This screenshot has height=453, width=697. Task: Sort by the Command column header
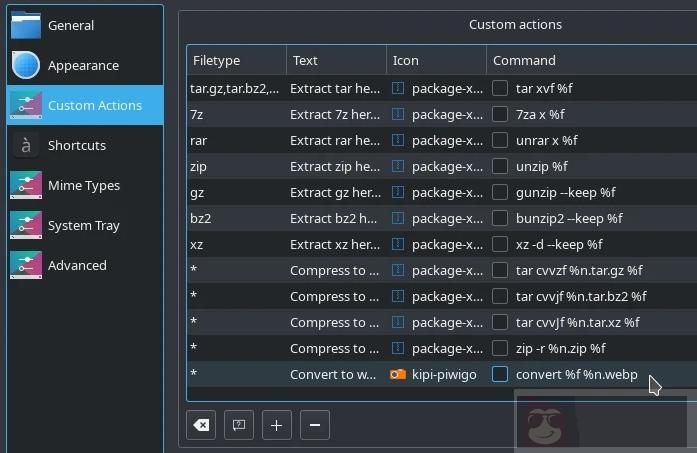[x=592, y=60]
